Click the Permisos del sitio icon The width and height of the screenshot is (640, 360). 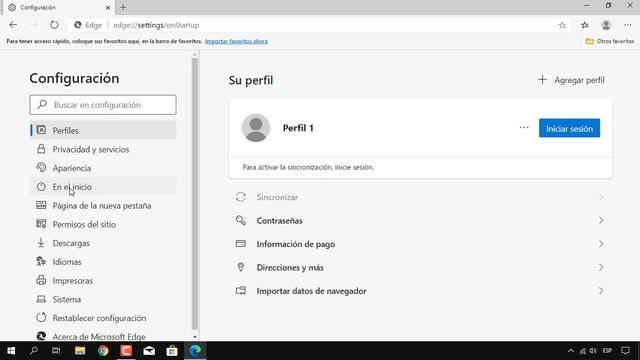click(41, 224)
